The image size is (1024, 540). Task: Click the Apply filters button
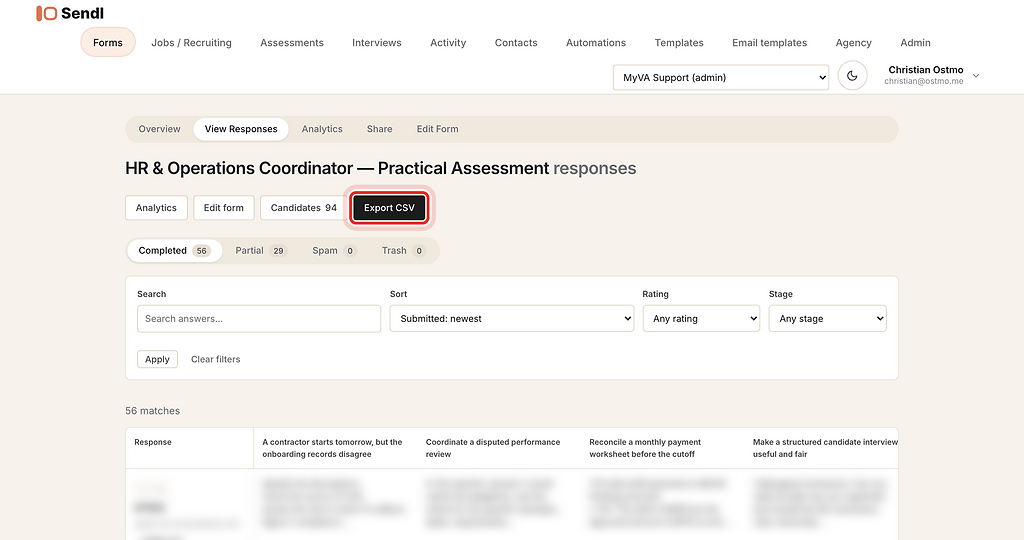(157, 359)
